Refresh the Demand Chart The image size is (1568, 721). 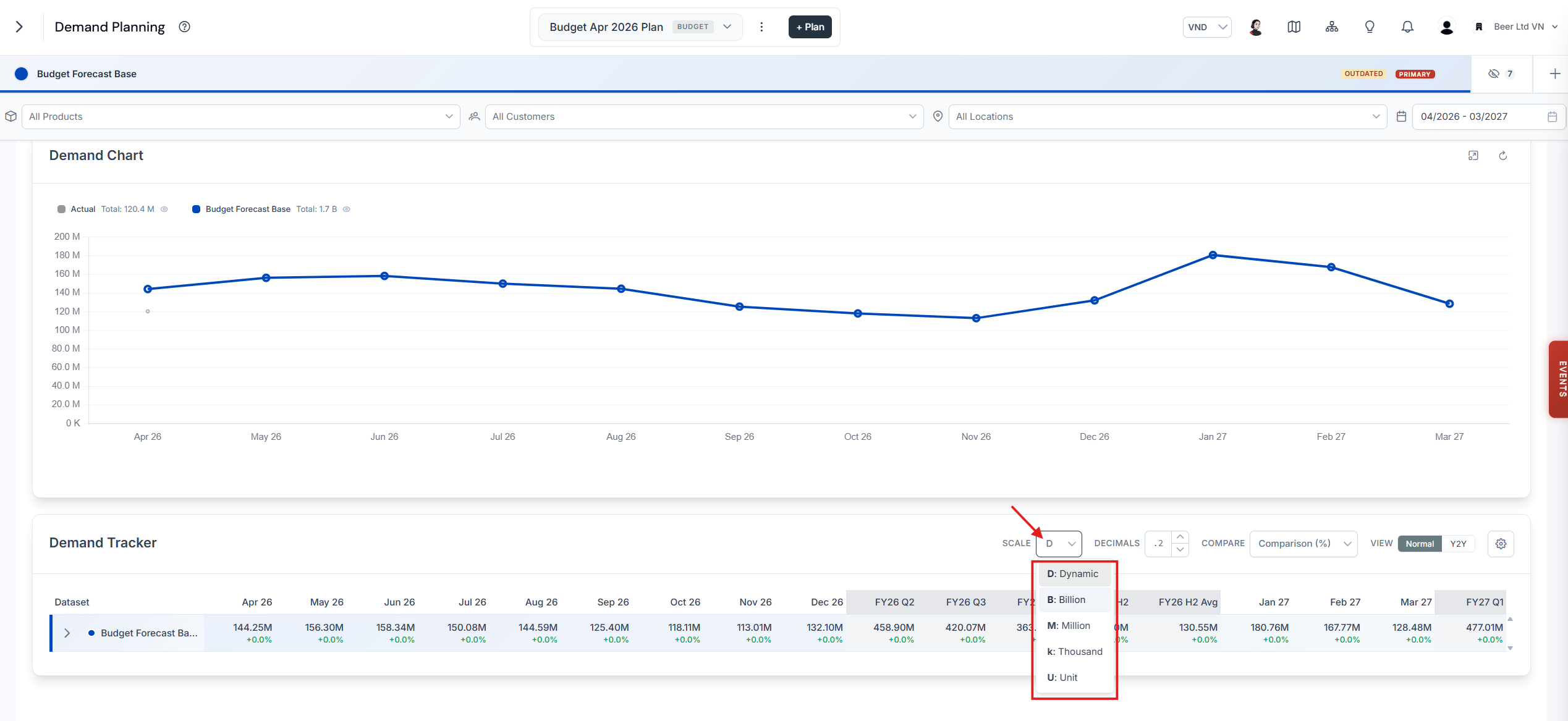pyautogui.click(x=1503, y=156)
